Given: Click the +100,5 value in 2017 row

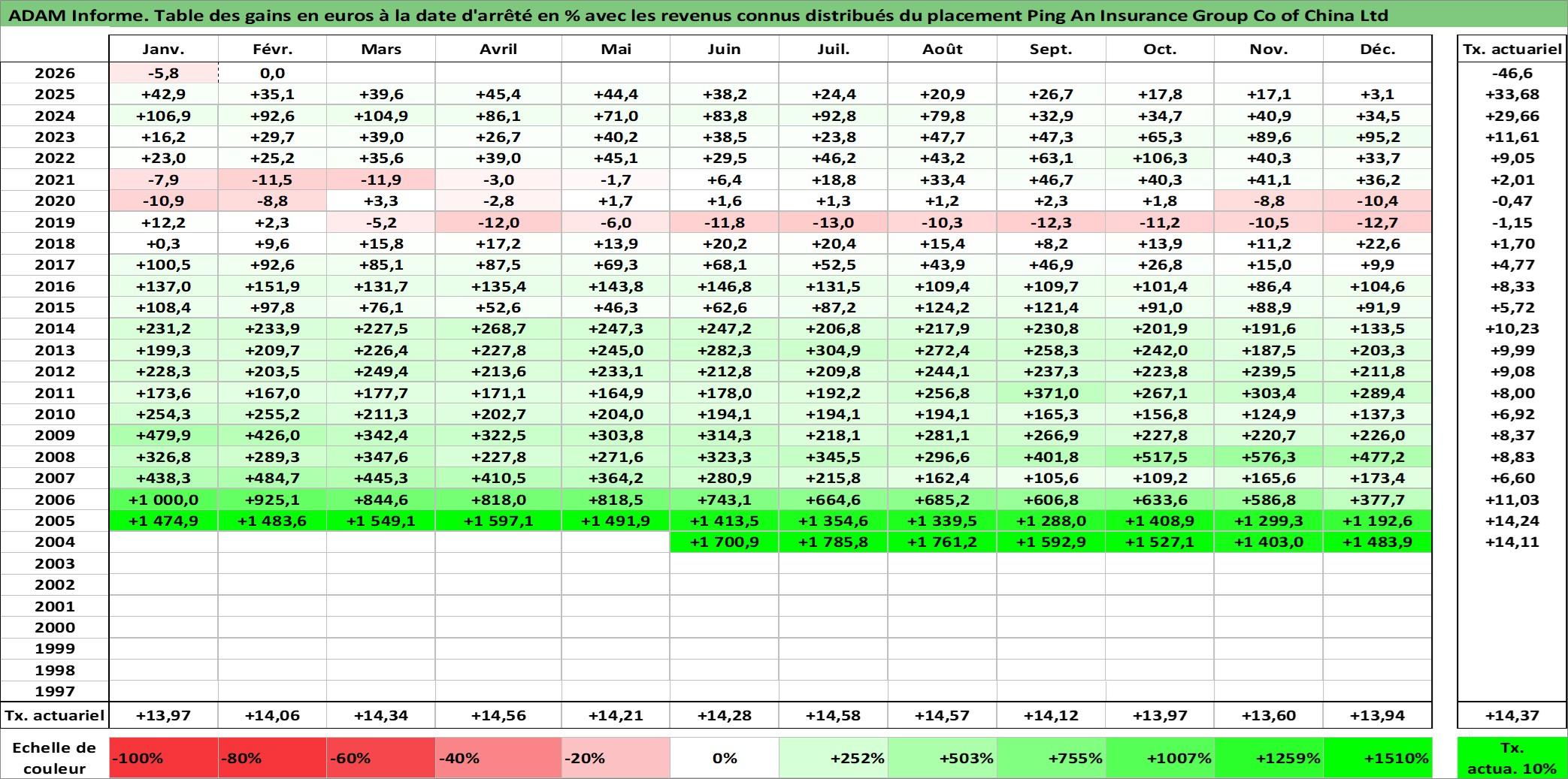Looking at the screenshot, I should coord(164,264).
